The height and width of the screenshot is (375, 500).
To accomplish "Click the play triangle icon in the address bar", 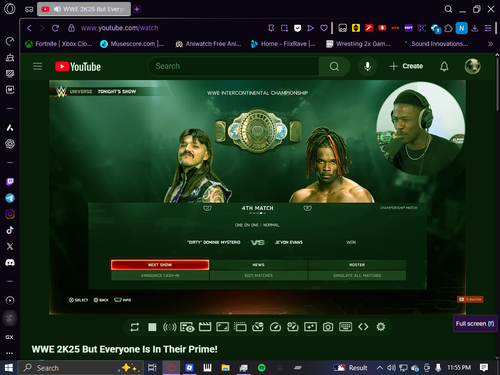I will pyautogui.click(x=310, y=28).
